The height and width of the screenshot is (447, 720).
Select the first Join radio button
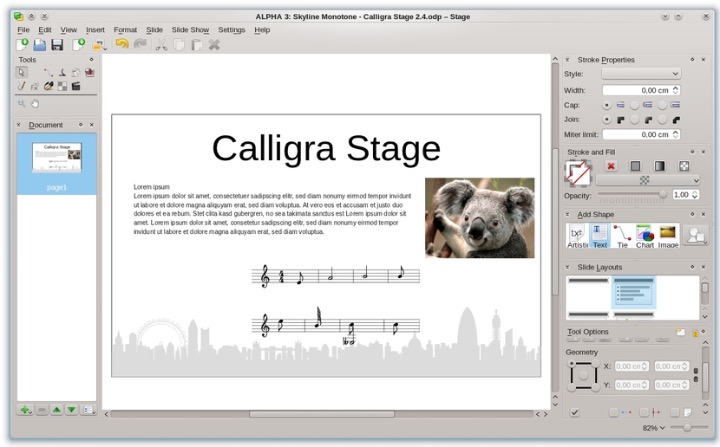[x=606, y=119]
